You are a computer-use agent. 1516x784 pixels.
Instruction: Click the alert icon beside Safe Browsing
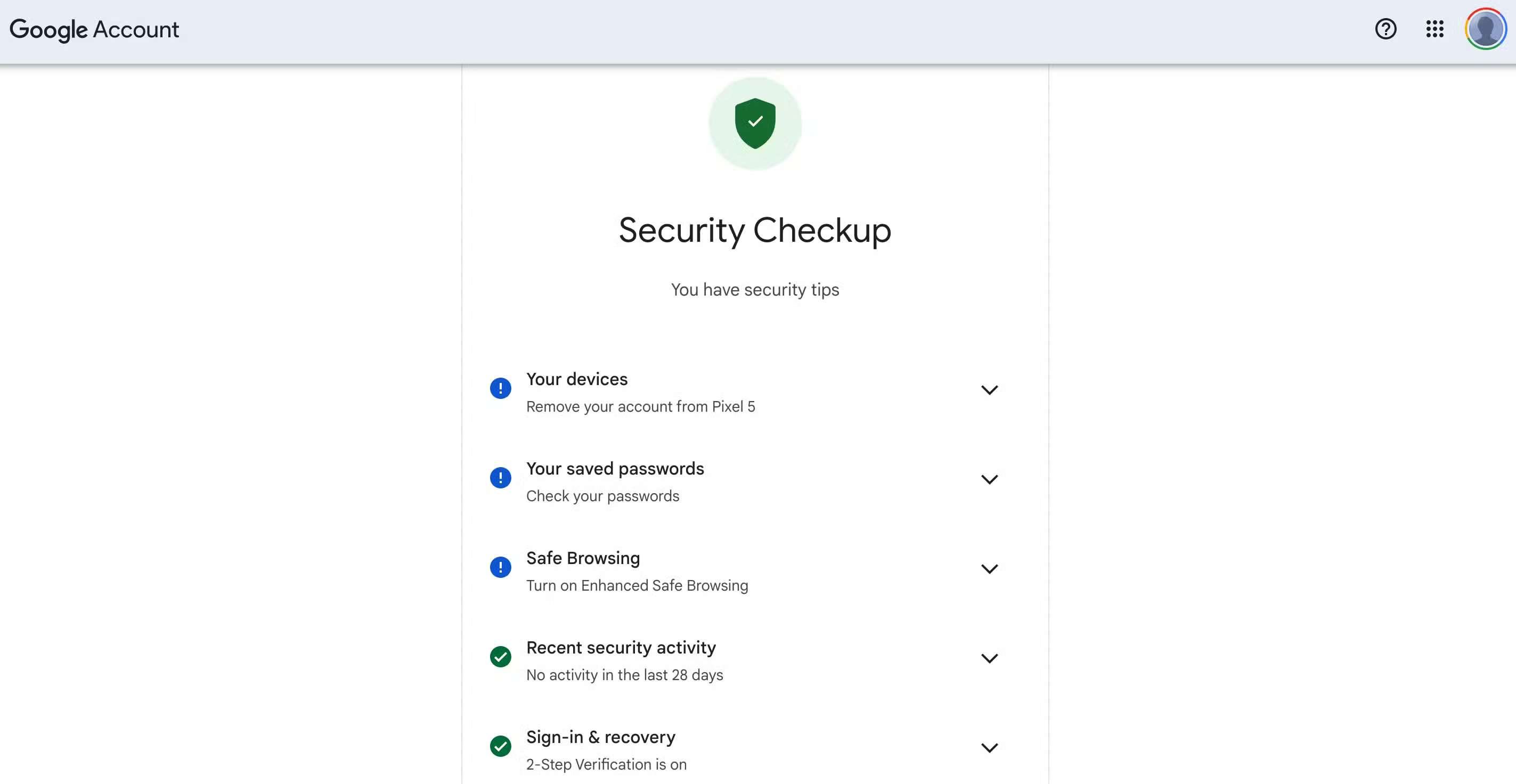point(500,567)
